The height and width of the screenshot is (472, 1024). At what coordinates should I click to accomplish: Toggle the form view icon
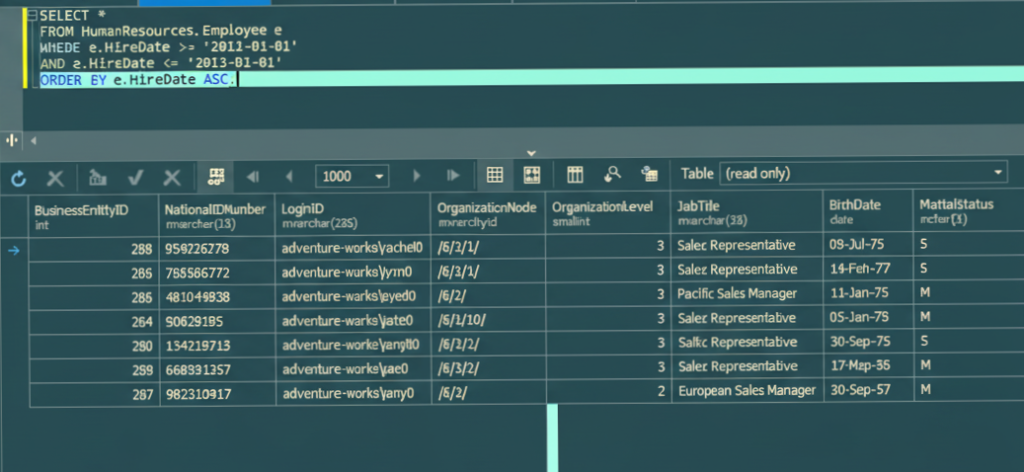coord(531,176)
